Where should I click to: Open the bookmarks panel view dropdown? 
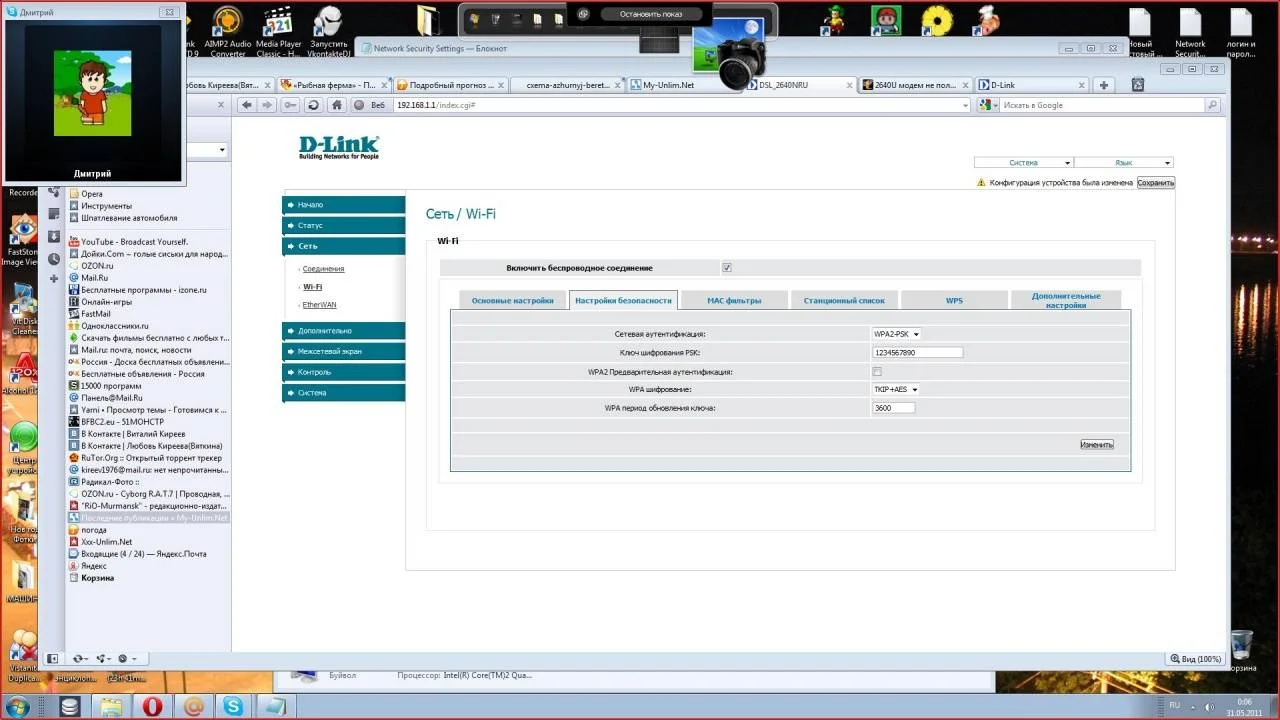(221, 150)
